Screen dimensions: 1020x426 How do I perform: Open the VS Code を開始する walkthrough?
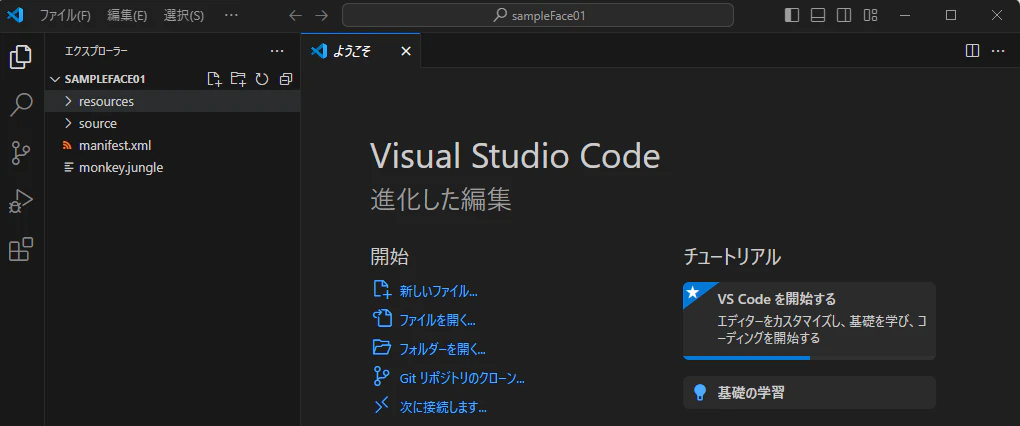[x=809, y=321]
